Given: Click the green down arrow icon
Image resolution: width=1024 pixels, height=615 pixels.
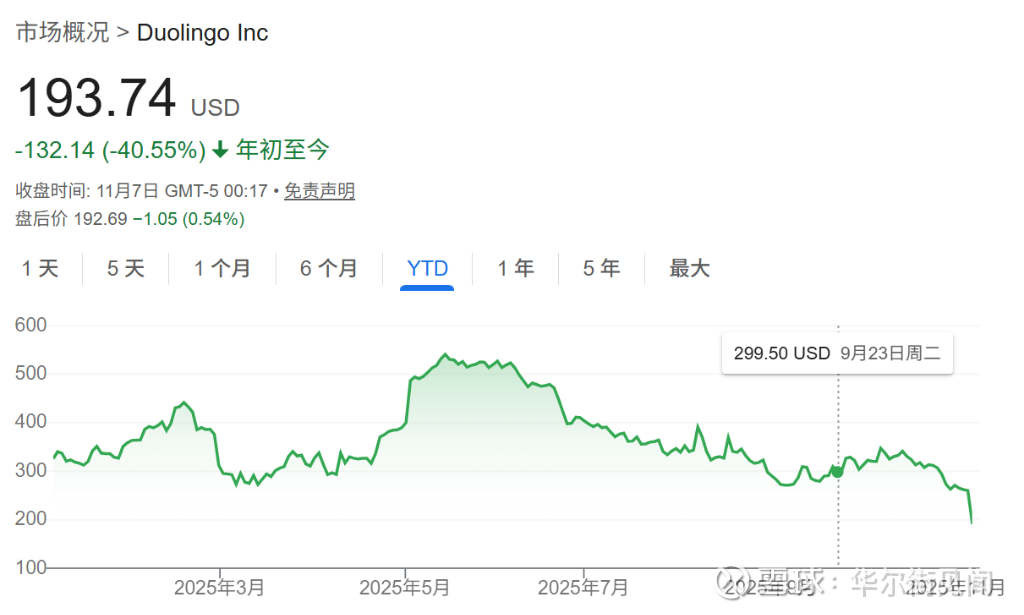Looking at the screenshot, I should point(220,151).
